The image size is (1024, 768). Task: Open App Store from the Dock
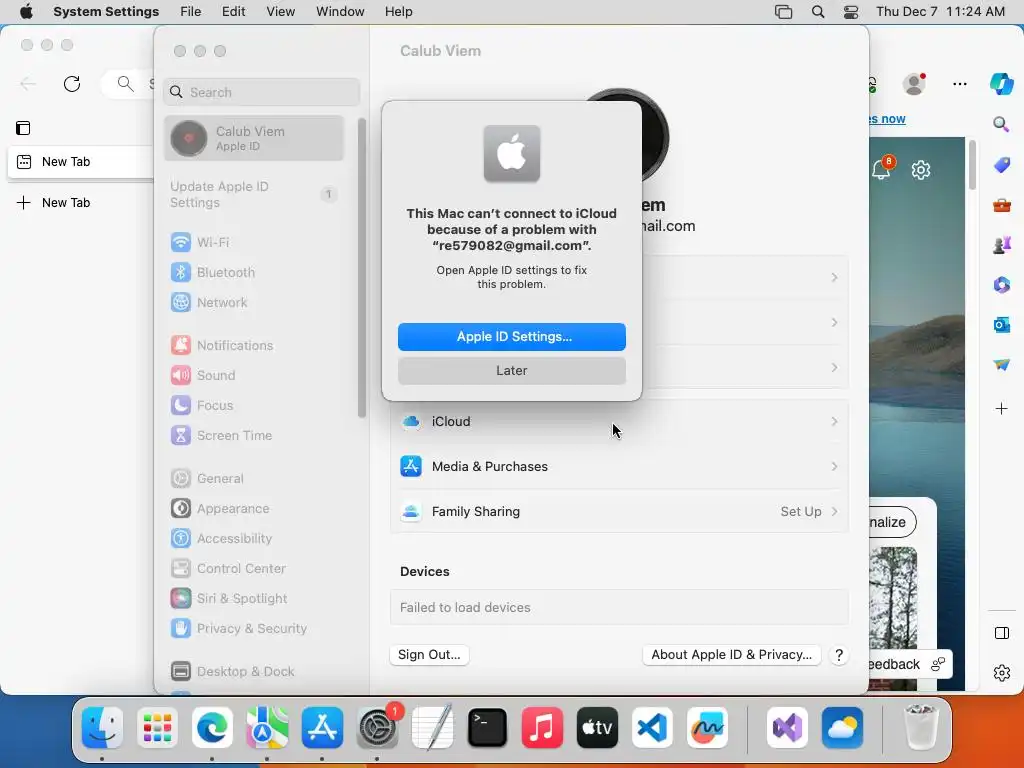[322, 728]
